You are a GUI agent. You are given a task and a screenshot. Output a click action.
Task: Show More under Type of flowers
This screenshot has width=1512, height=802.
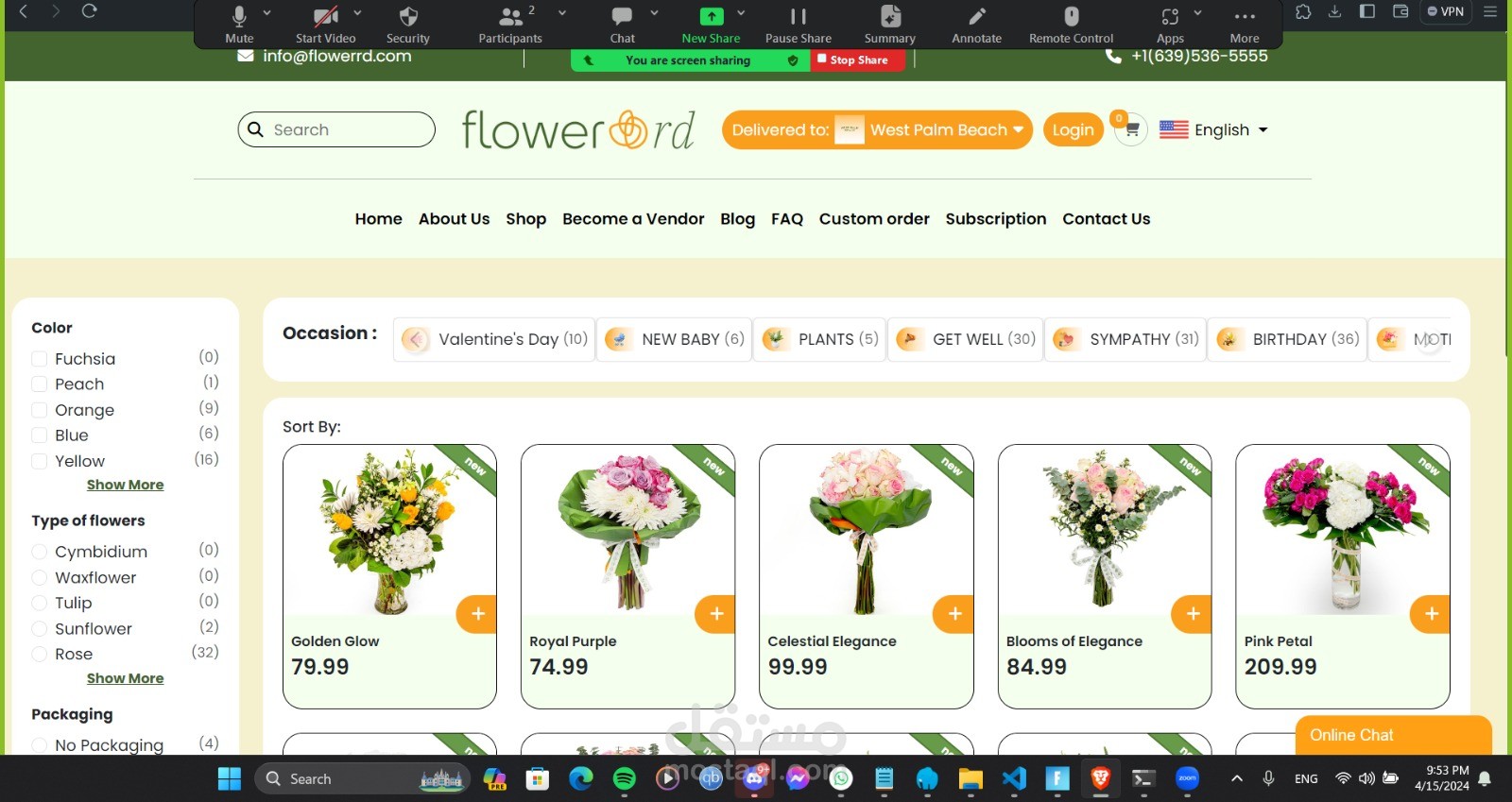[x=125, y=678]
